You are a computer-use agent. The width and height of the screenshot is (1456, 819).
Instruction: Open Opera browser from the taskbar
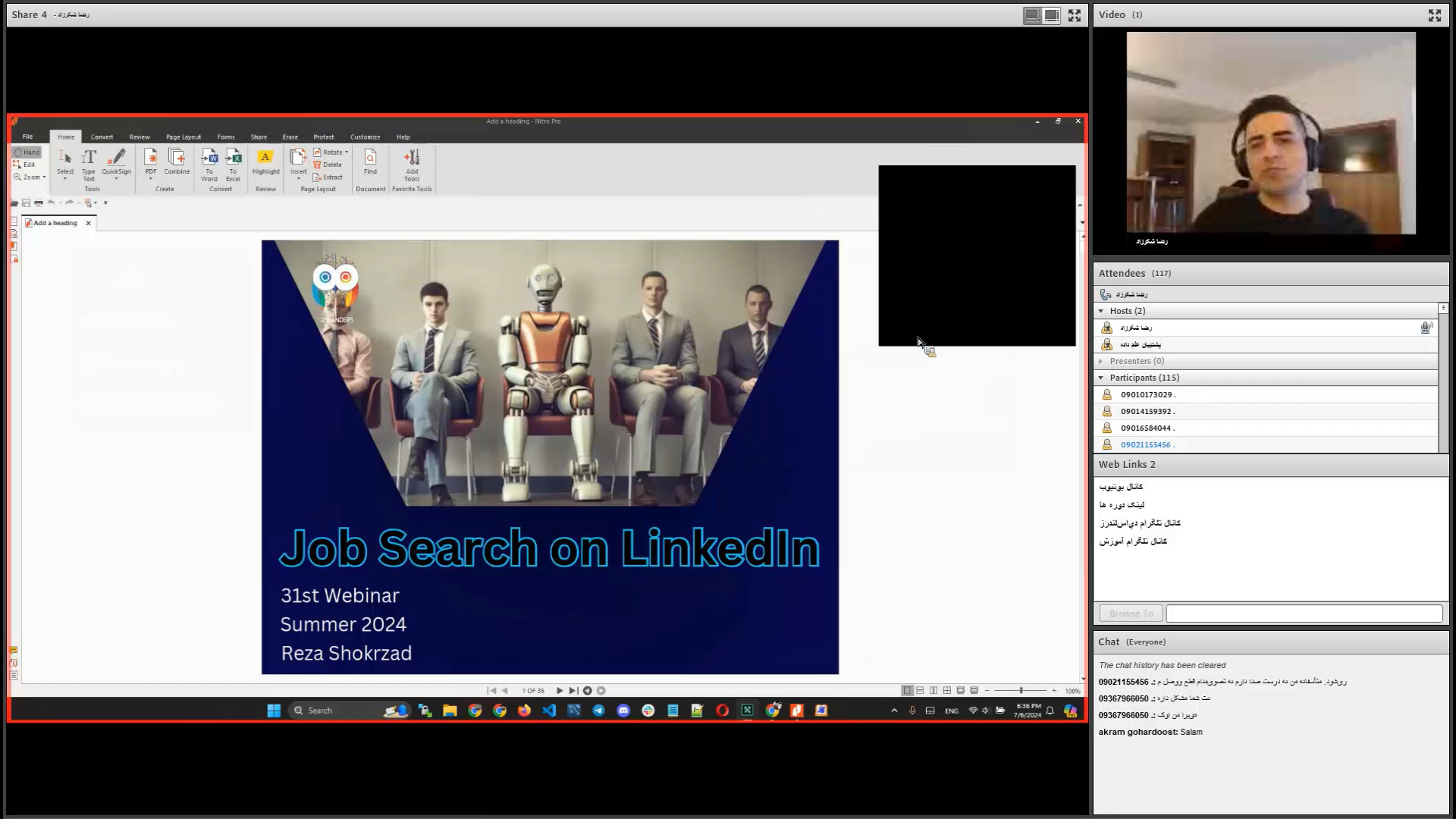(x=722, y=711)
